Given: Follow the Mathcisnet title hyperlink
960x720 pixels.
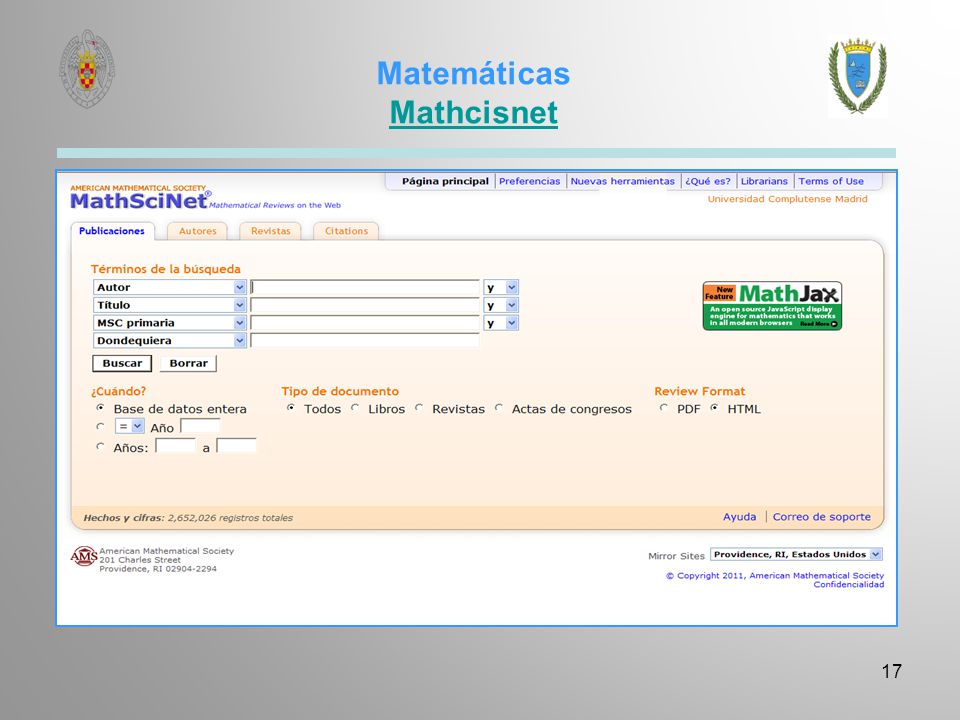Looking at the screenshot, I should (x=473, y=112).
